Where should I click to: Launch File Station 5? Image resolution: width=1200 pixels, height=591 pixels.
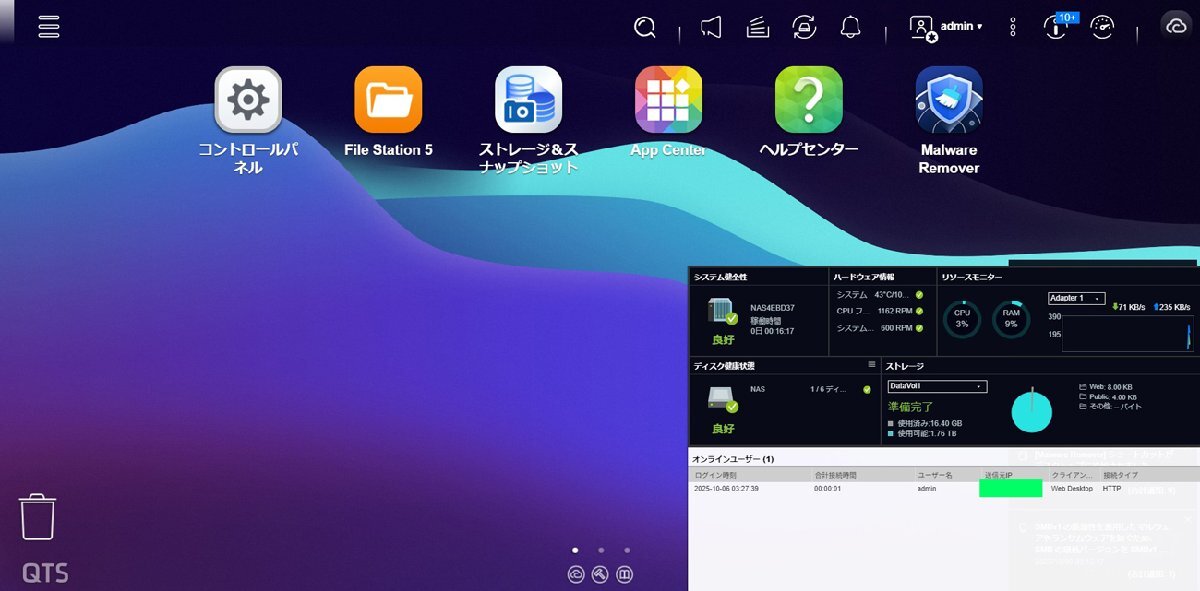[x=388, y=100]
